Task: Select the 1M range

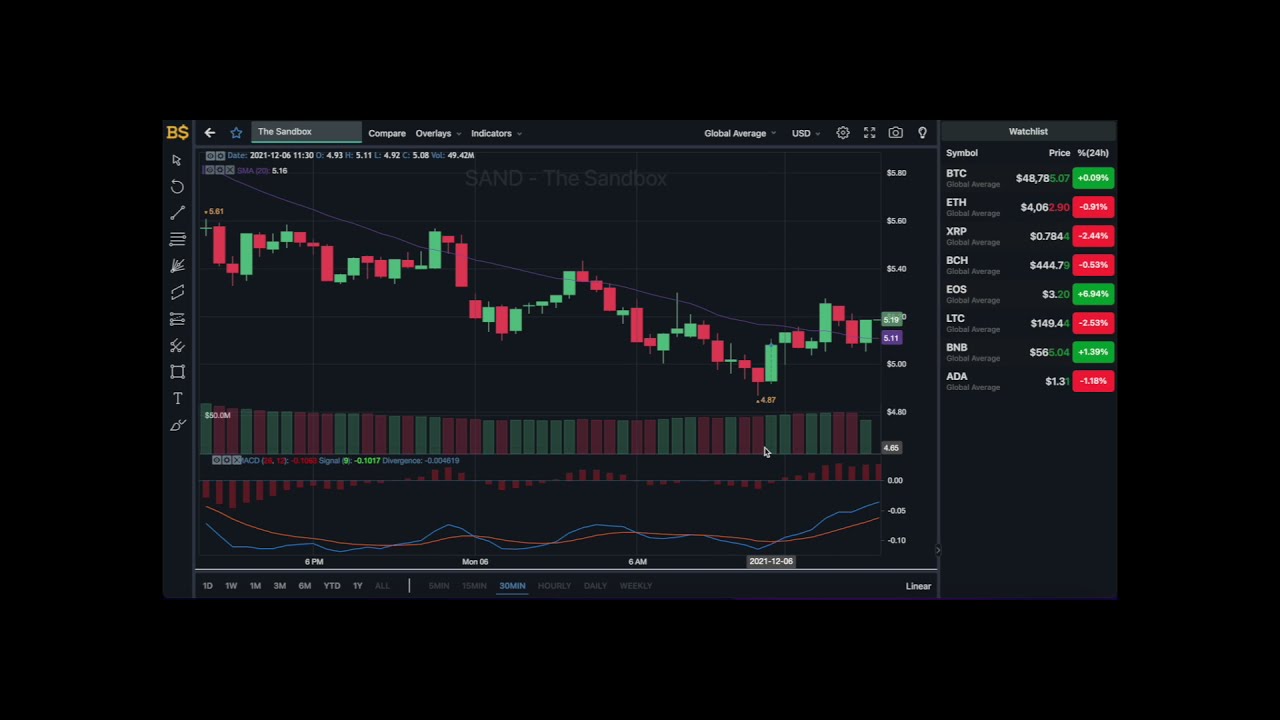Action: point(255,586)
